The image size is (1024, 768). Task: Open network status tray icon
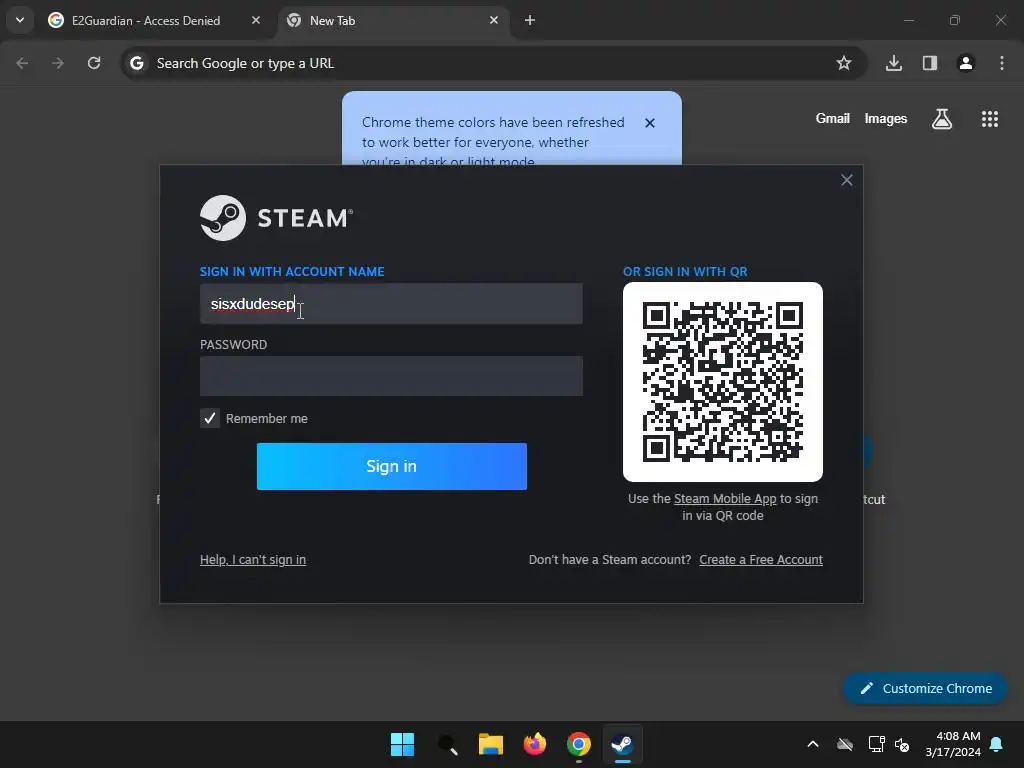[876, 744]
